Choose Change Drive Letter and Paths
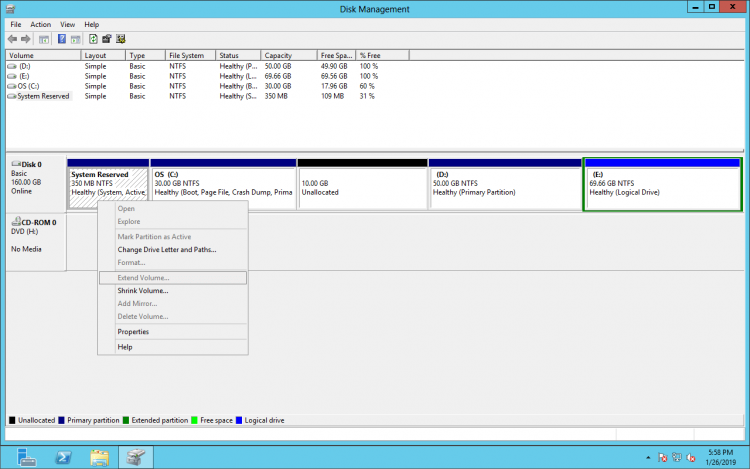Viewport: 750px width, 469px height. (167, 250)
